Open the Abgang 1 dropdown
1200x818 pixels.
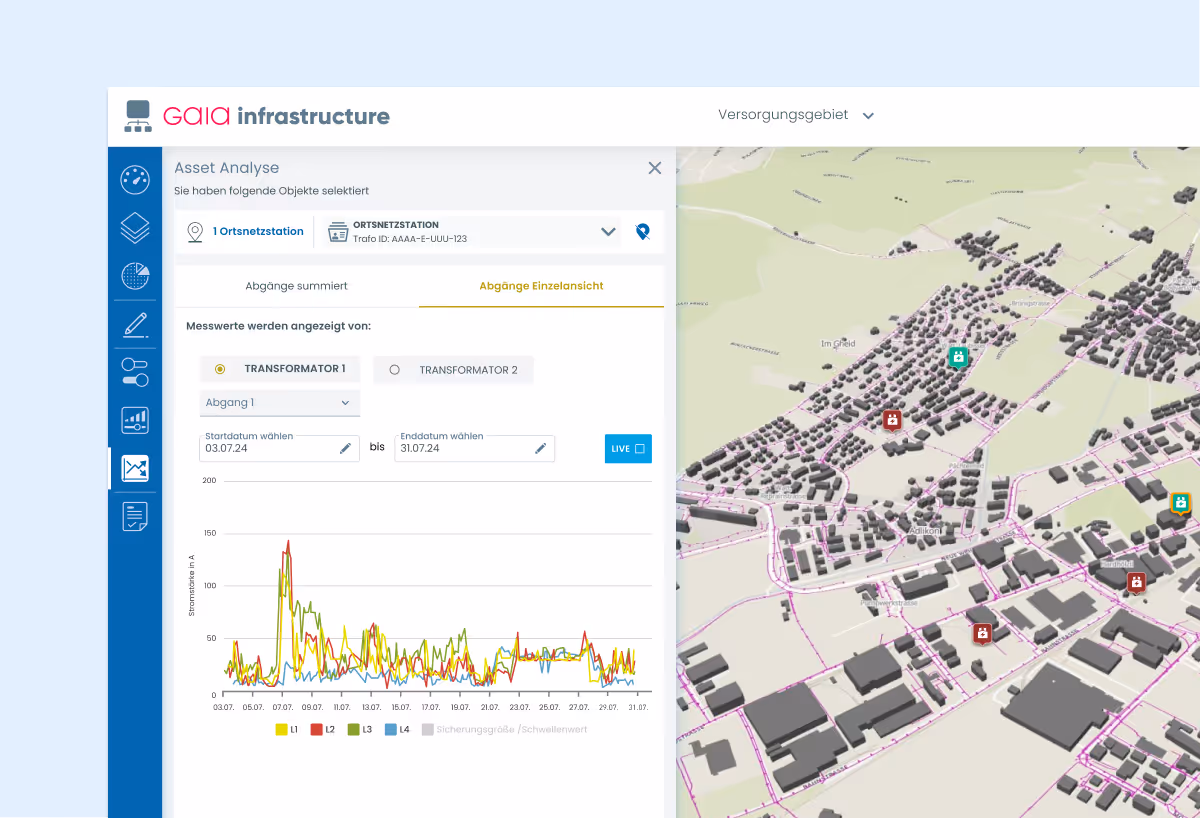click(279, 403)
